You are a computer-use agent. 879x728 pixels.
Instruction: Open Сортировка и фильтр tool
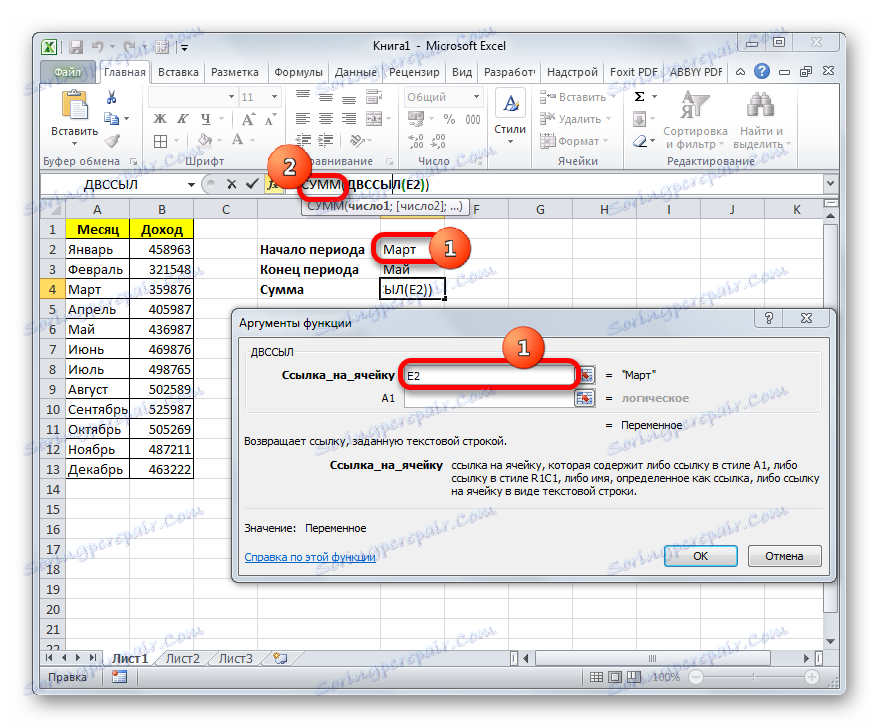pyautogui.click(x=695, y=120)
